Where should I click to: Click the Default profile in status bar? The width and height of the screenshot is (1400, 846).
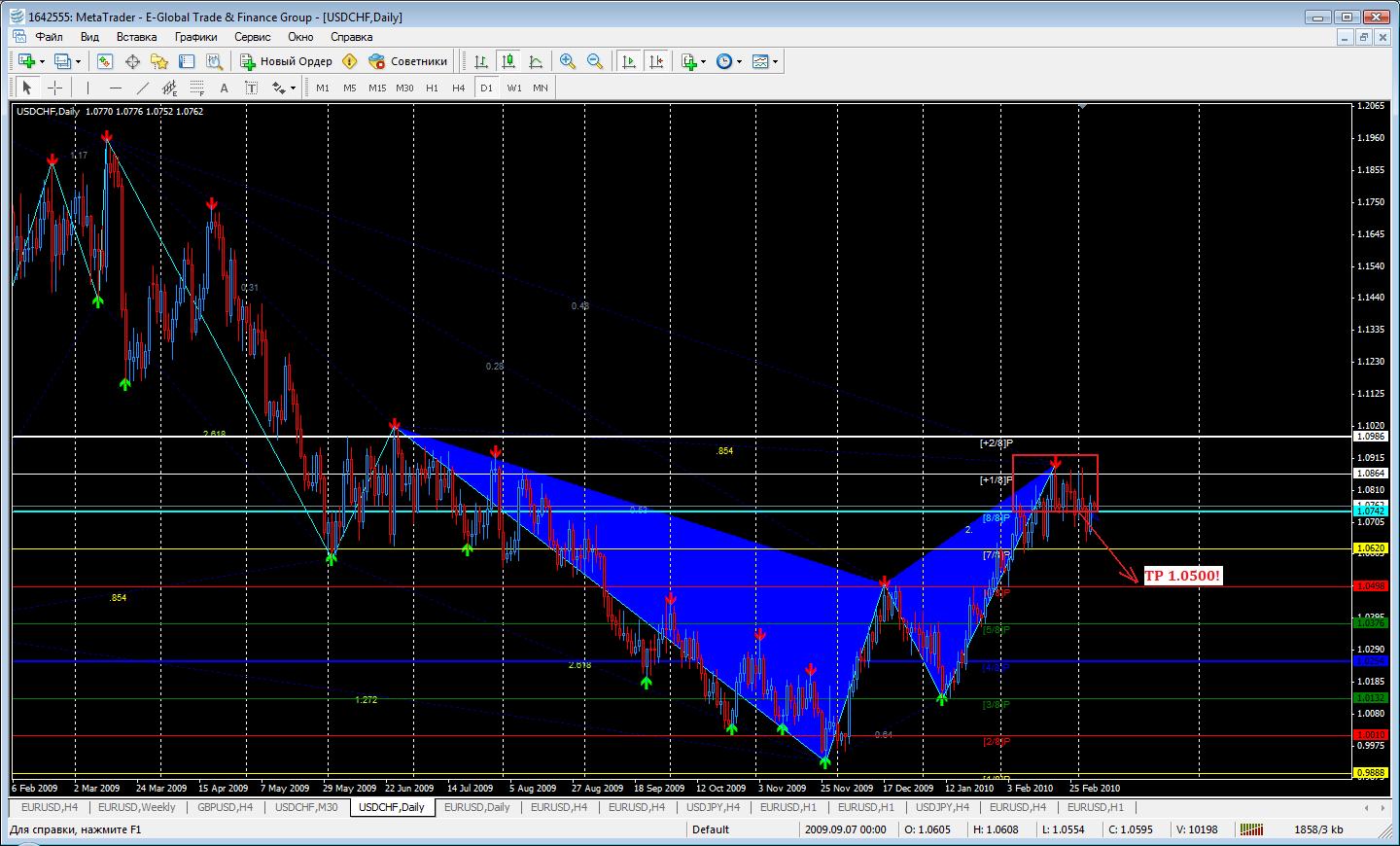point(711,829)
